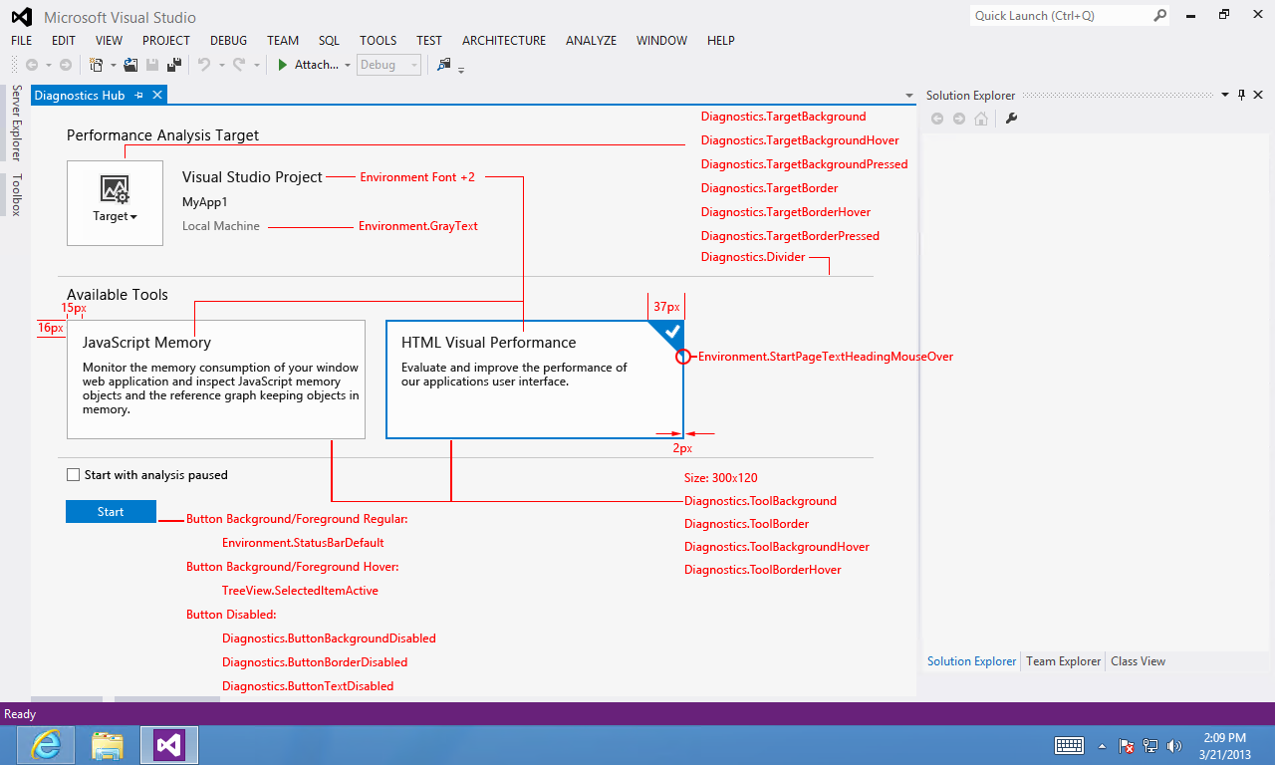1275x765 pixels.
Task: Click the green Attach play icon
Action: click(x=283, y=65)
